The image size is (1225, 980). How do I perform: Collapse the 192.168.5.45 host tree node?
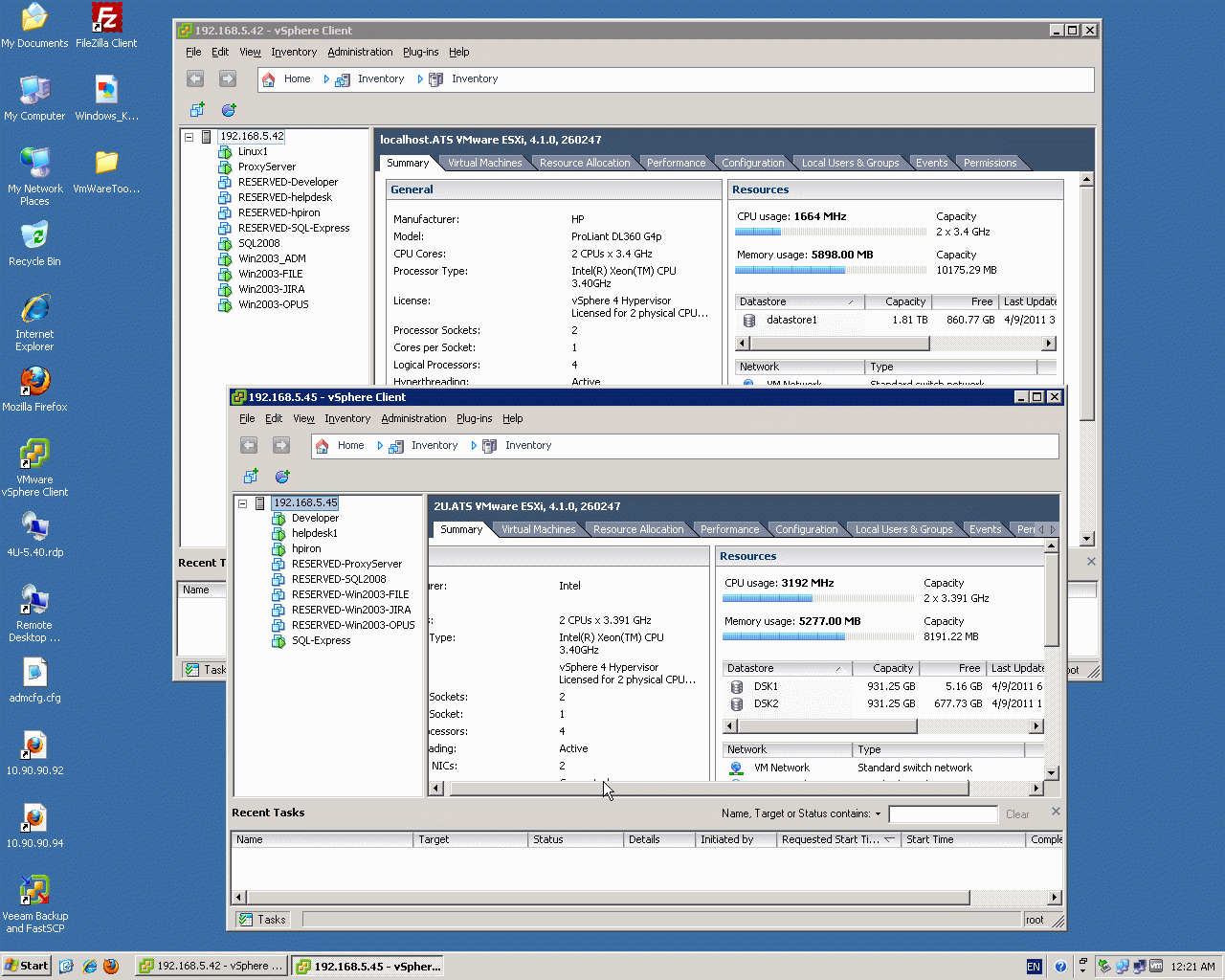[243, 503]
